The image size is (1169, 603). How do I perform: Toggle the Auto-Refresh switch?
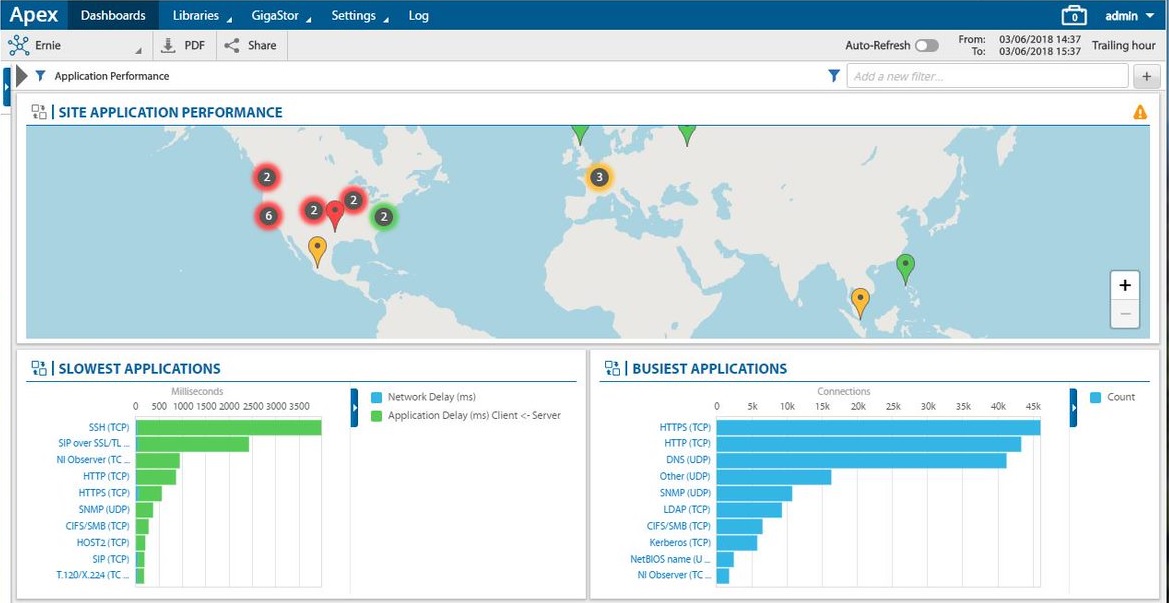927,45
